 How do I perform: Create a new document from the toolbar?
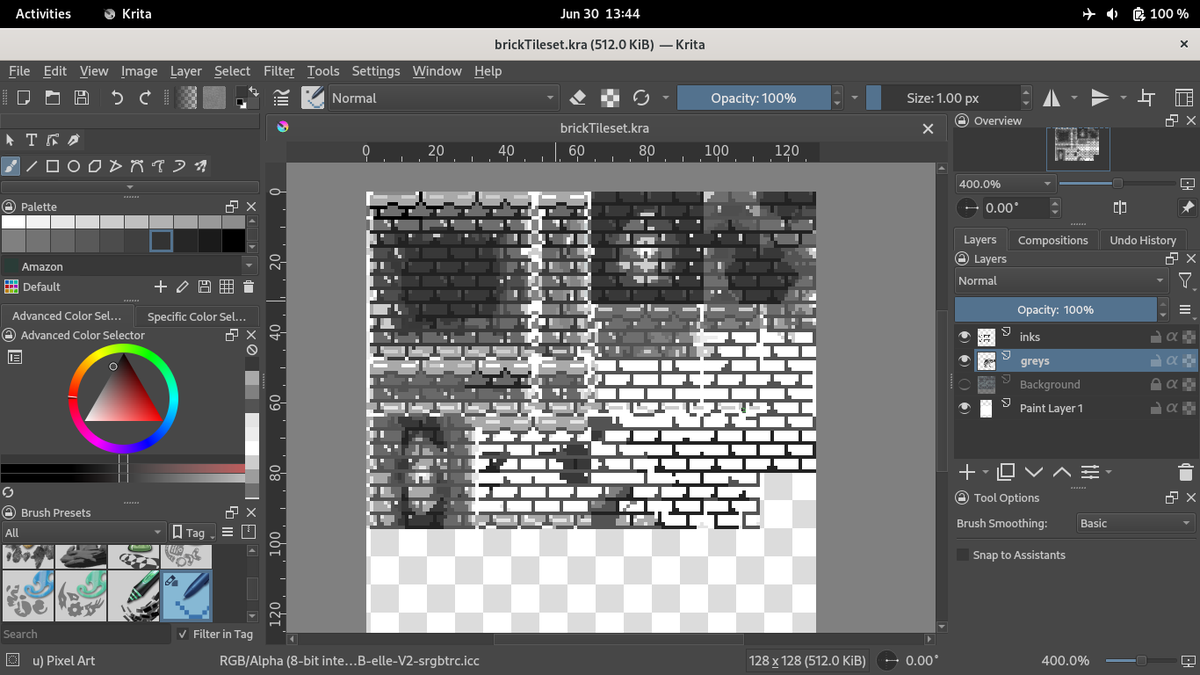[x=23, y=98]
